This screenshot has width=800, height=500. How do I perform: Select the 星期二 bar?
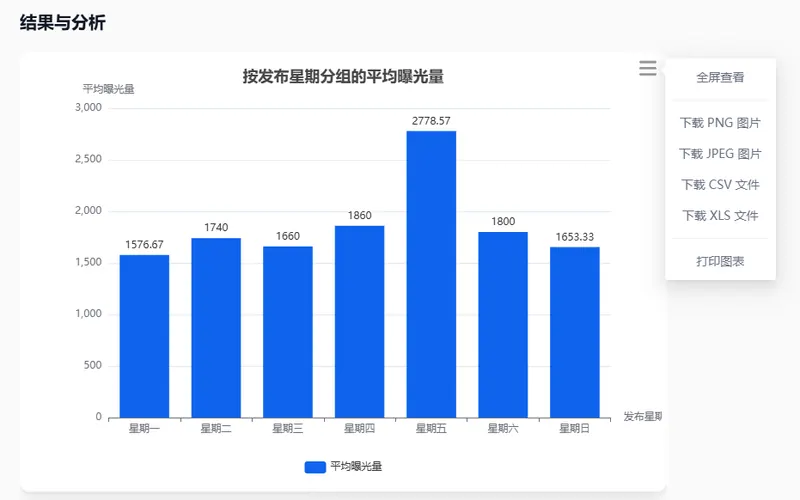[216, 328]
